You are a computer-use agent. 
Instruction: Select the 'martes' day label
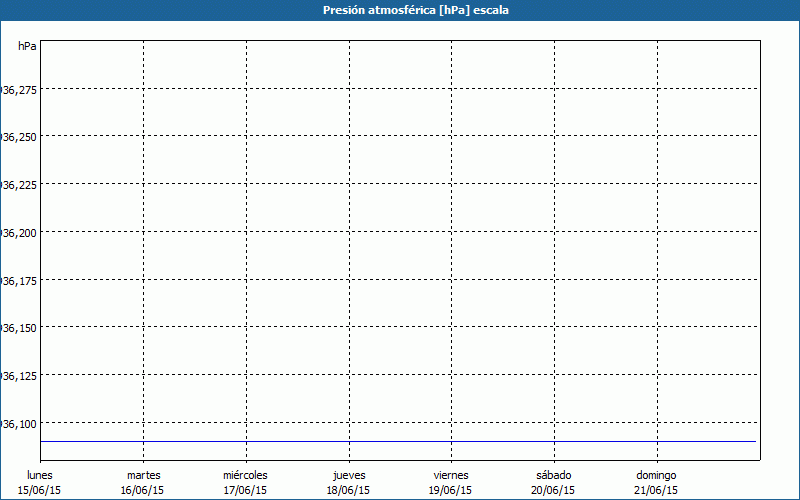coord(144,475)
